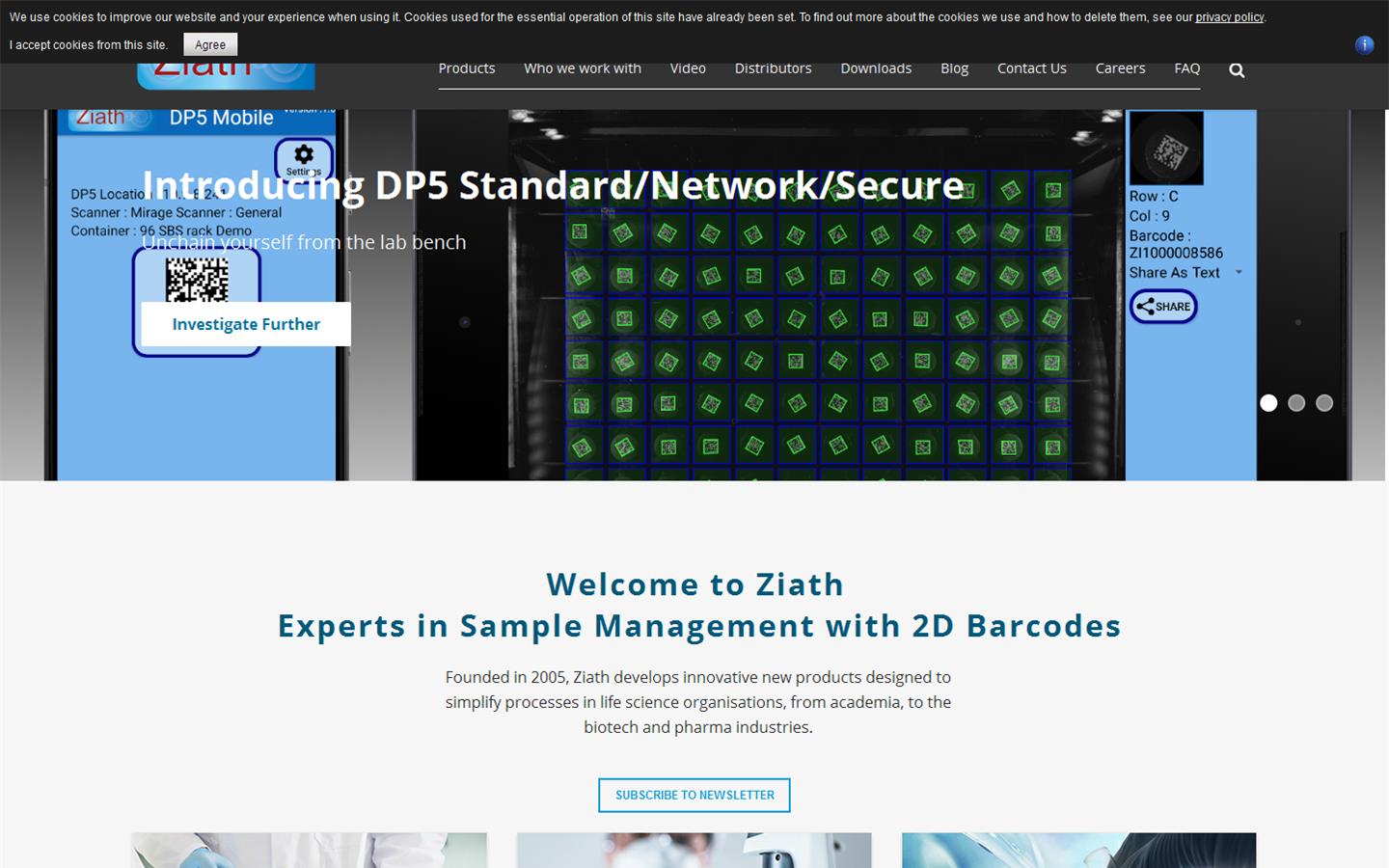
Task: Select the second carousel dot
Action: 1296,403
